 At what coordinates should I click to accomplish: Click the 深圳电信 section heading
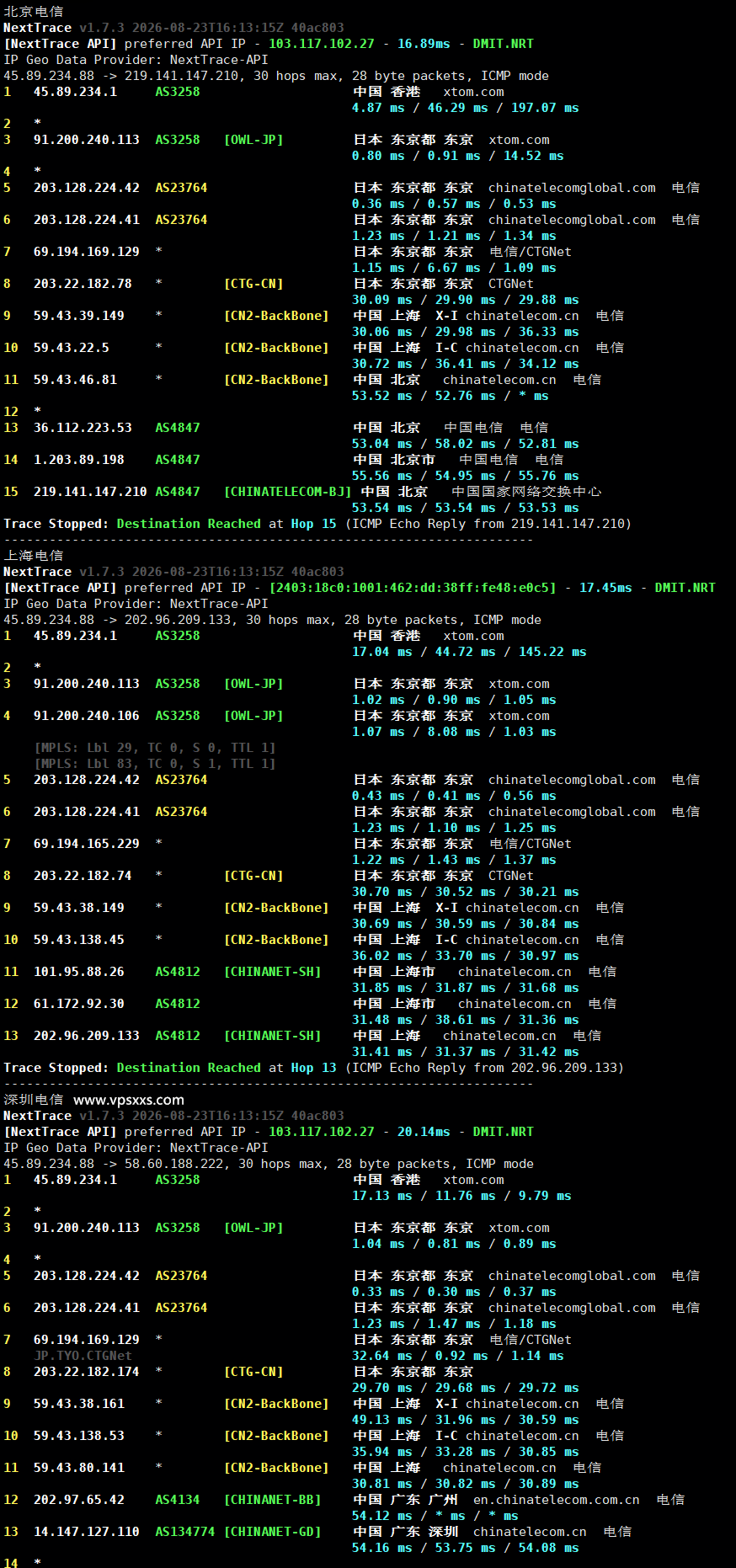pyautogui.click(x=34, y=1100)
